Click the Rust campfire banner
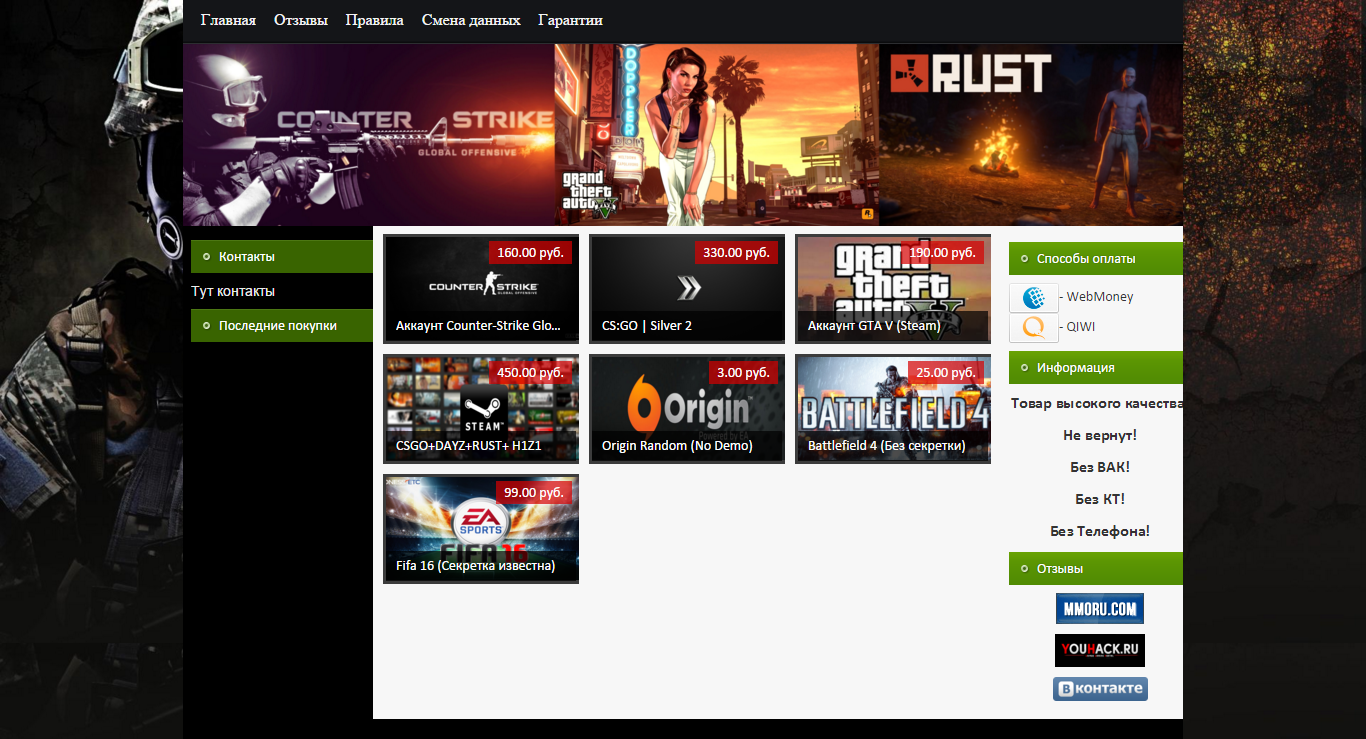This screenshot has width=1366, height=739. tap(1031, 135)
